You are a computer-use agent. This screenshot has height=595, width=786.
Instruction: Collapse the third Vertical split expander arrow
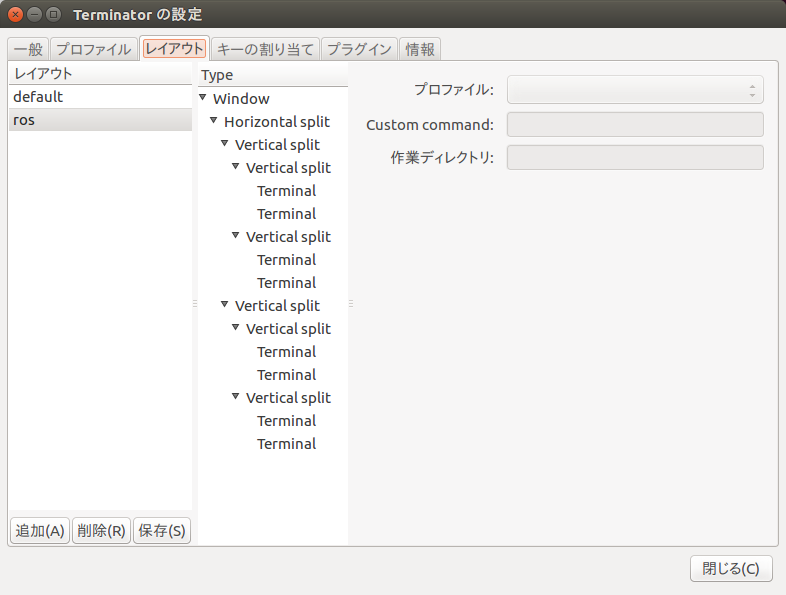coord(236,235)
